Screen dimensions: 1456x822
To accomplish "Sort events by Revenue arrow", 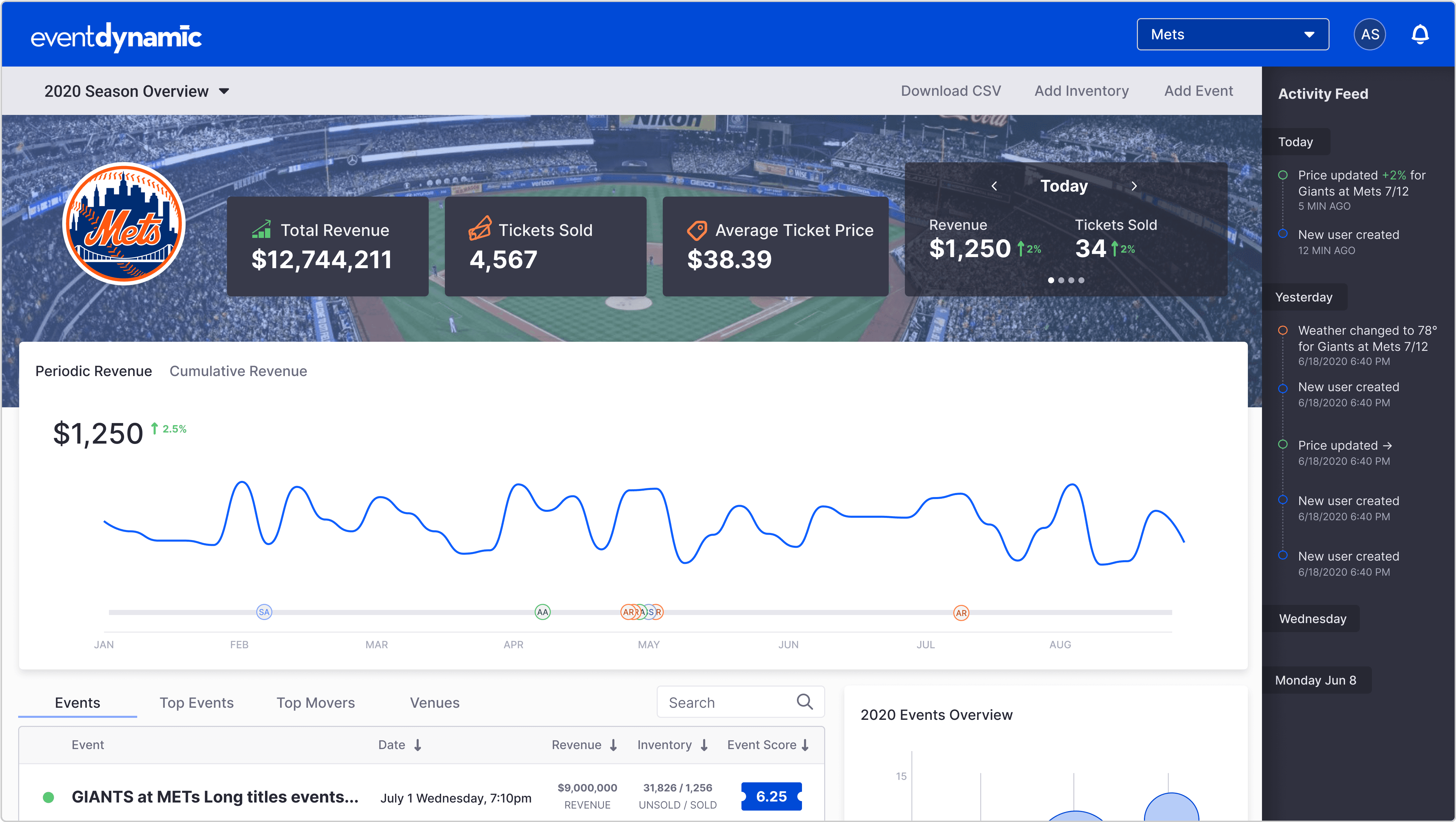I will click(x=614, y=745).
